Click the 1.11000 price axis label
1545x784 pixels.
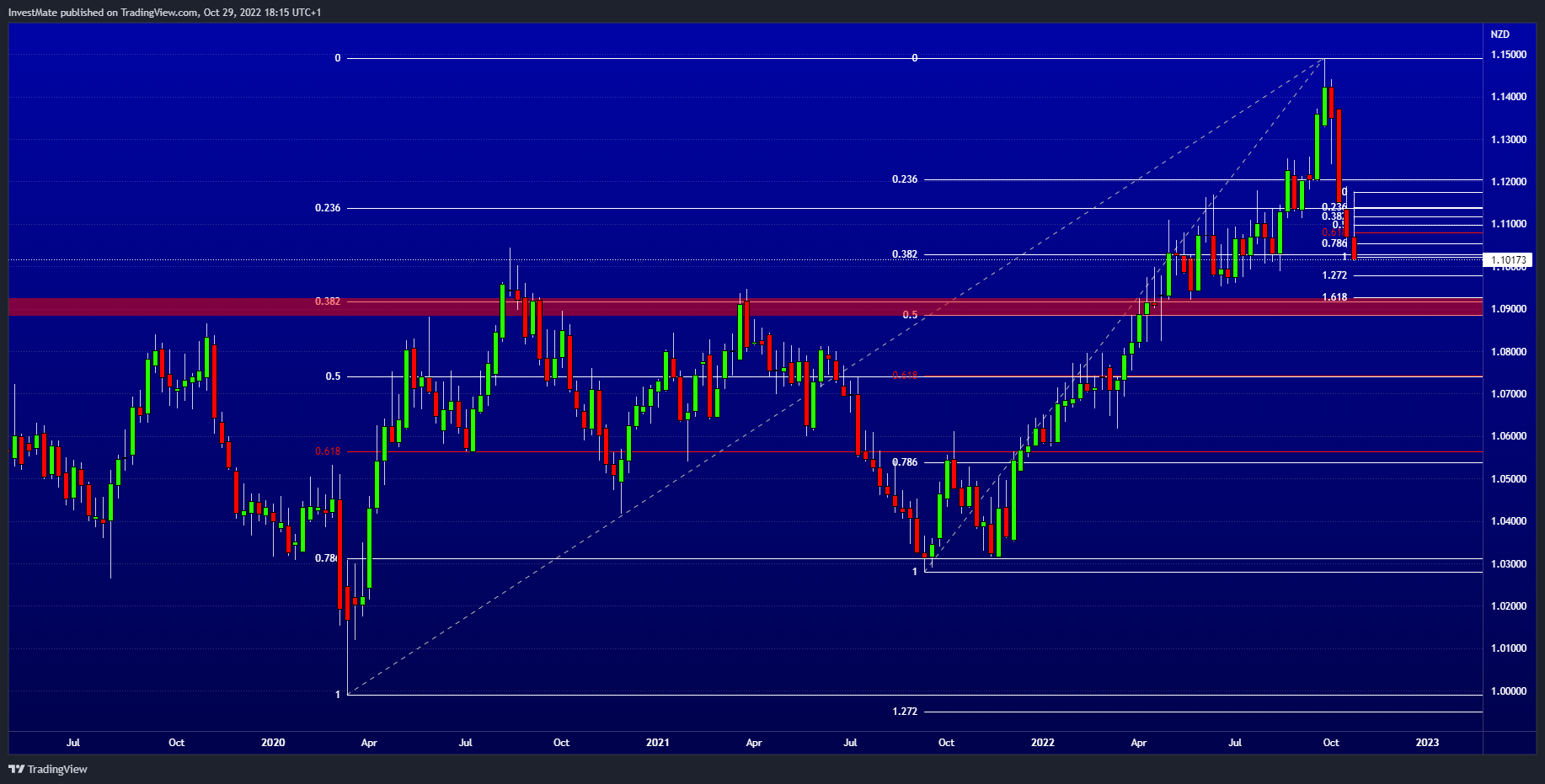1509,224
